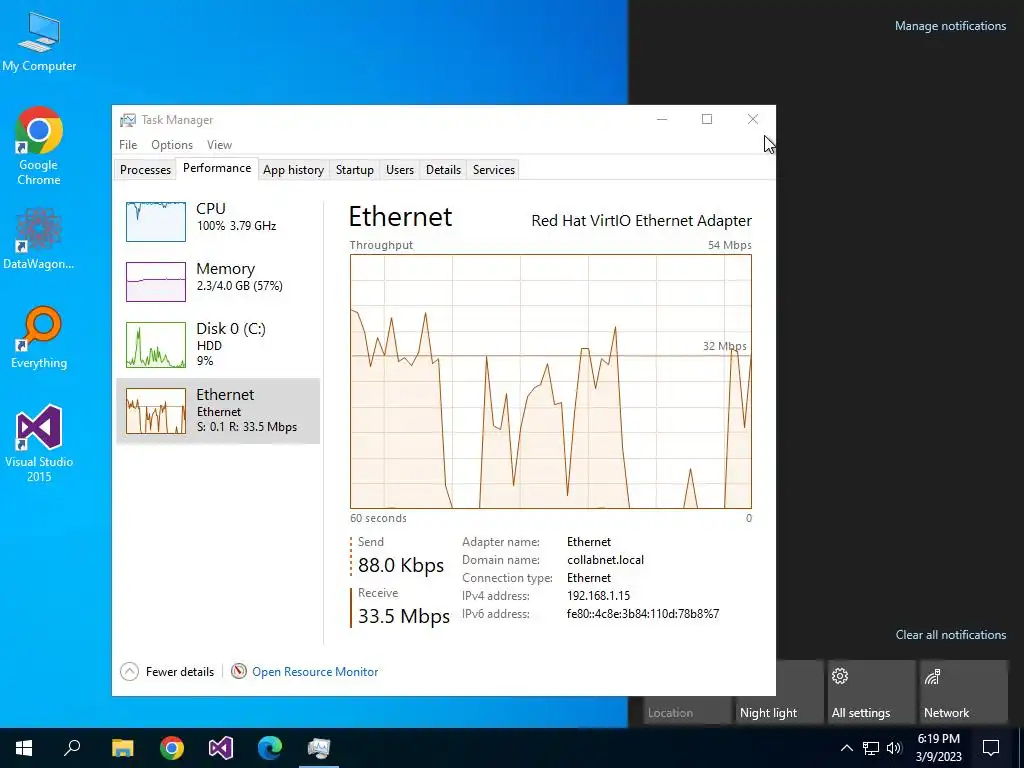This screenshot has height=768, width=1024.
Task: Open Everything search desktop shortcut
Action: tap(39, 337)
